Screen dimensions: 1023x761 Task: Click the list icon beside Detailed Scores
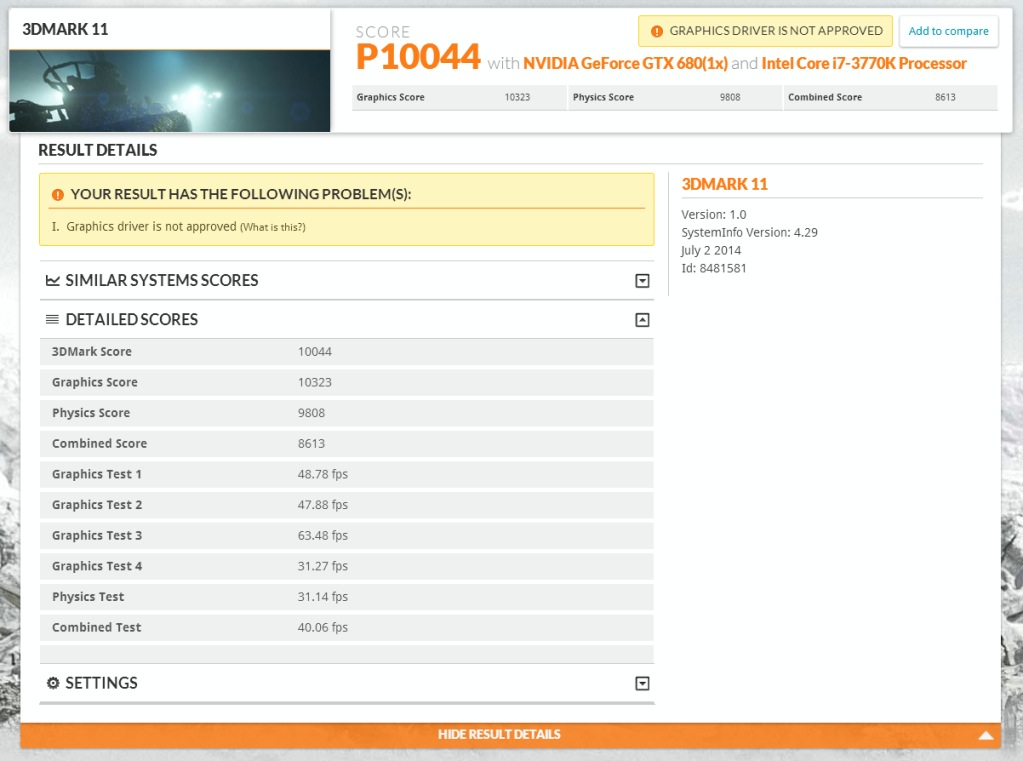click(53, 320)
